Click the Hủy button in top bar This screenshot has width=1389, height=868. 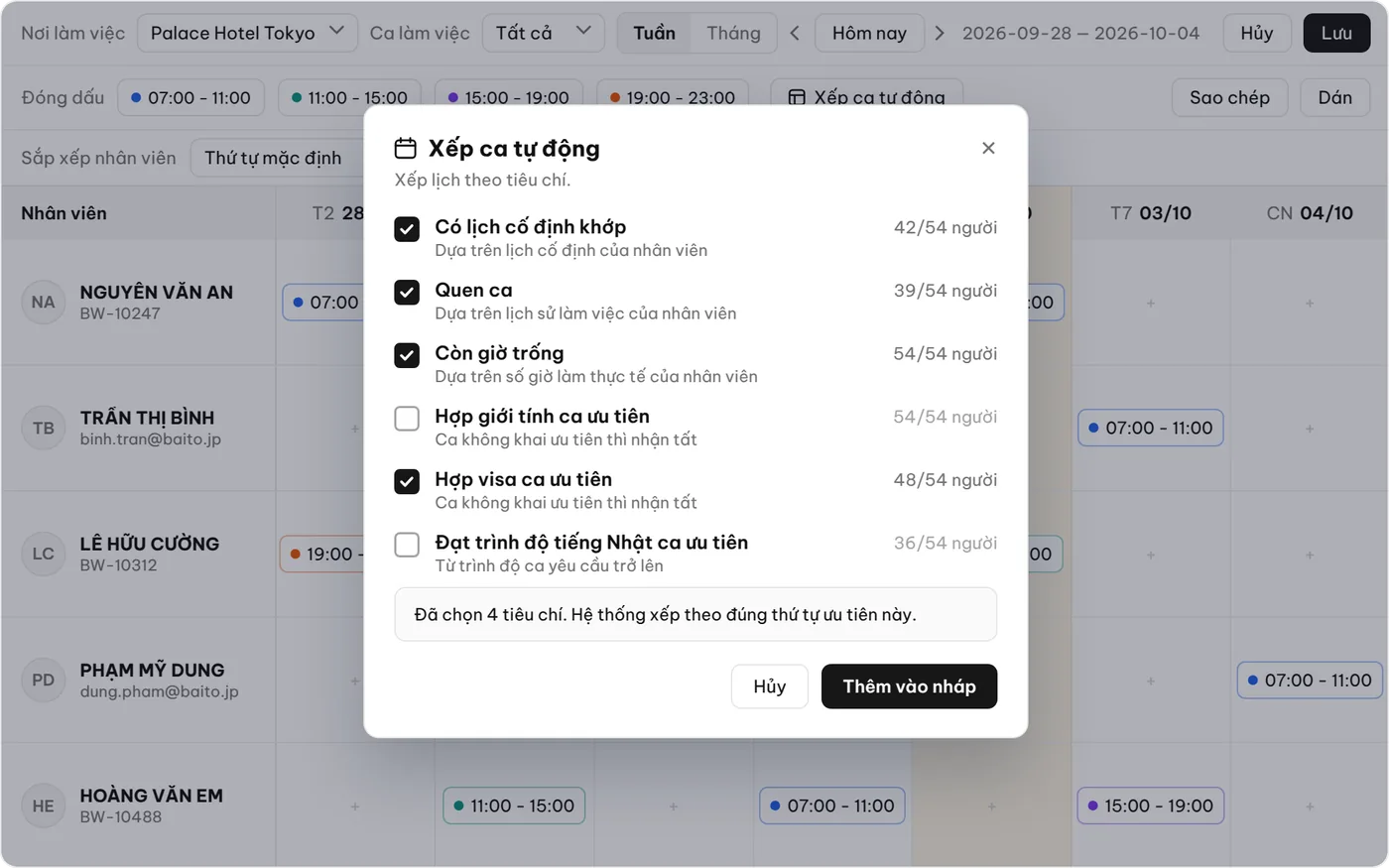pos(1256,33)
